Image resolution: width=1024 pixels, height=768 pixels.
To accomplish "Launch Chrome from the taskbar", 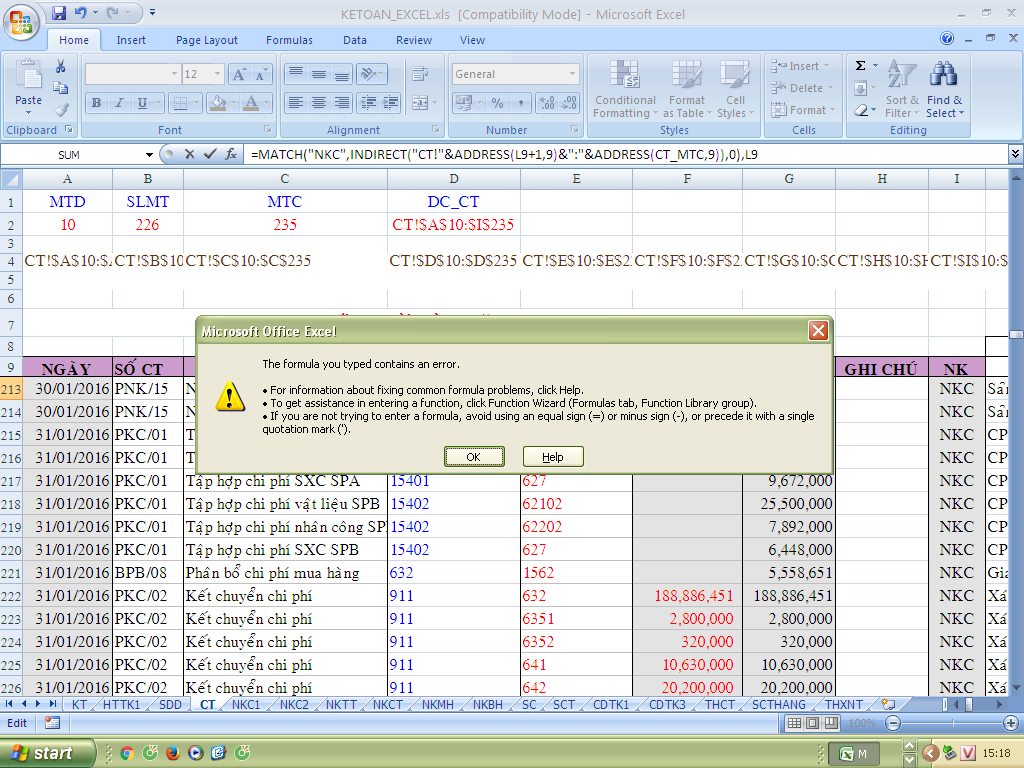I will (127, 753).
